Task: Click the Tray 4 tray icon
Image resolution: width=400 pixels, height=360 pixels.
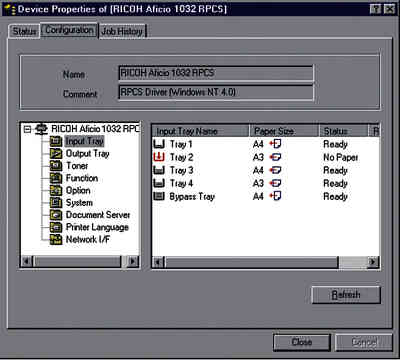Action: (159, 183)
